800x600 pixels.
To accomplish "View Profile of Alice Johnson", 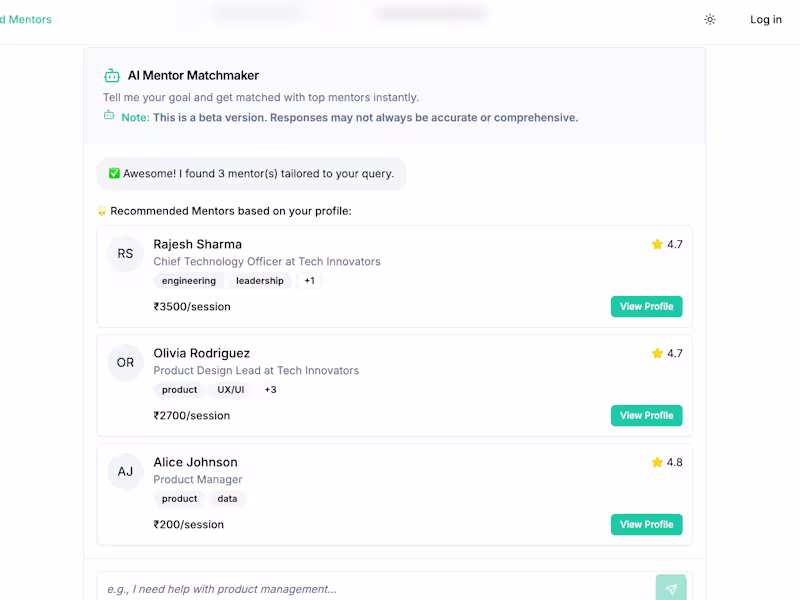I will point(646,524).
